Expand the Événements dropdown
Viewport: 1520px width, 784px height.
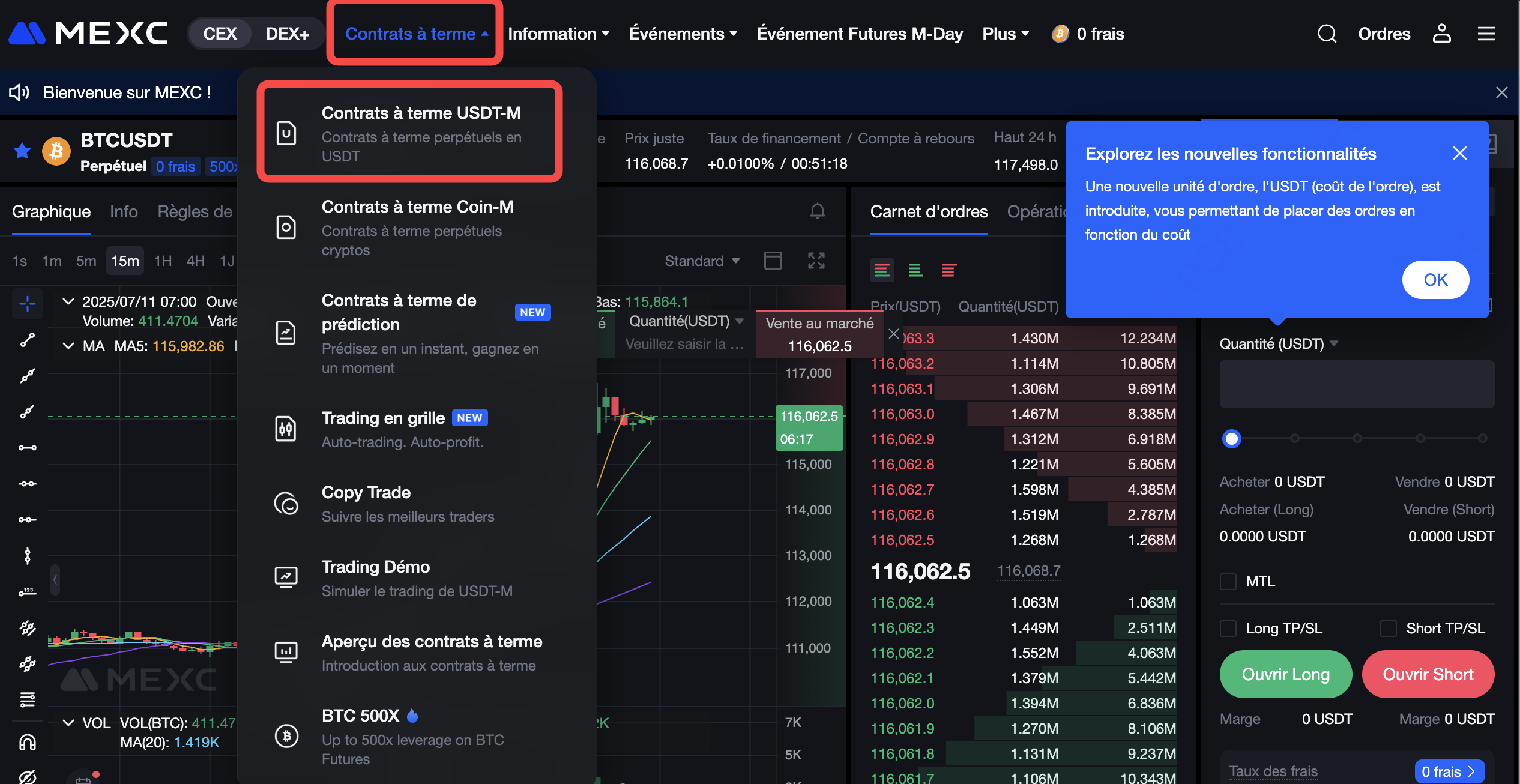tap(683, 34)
